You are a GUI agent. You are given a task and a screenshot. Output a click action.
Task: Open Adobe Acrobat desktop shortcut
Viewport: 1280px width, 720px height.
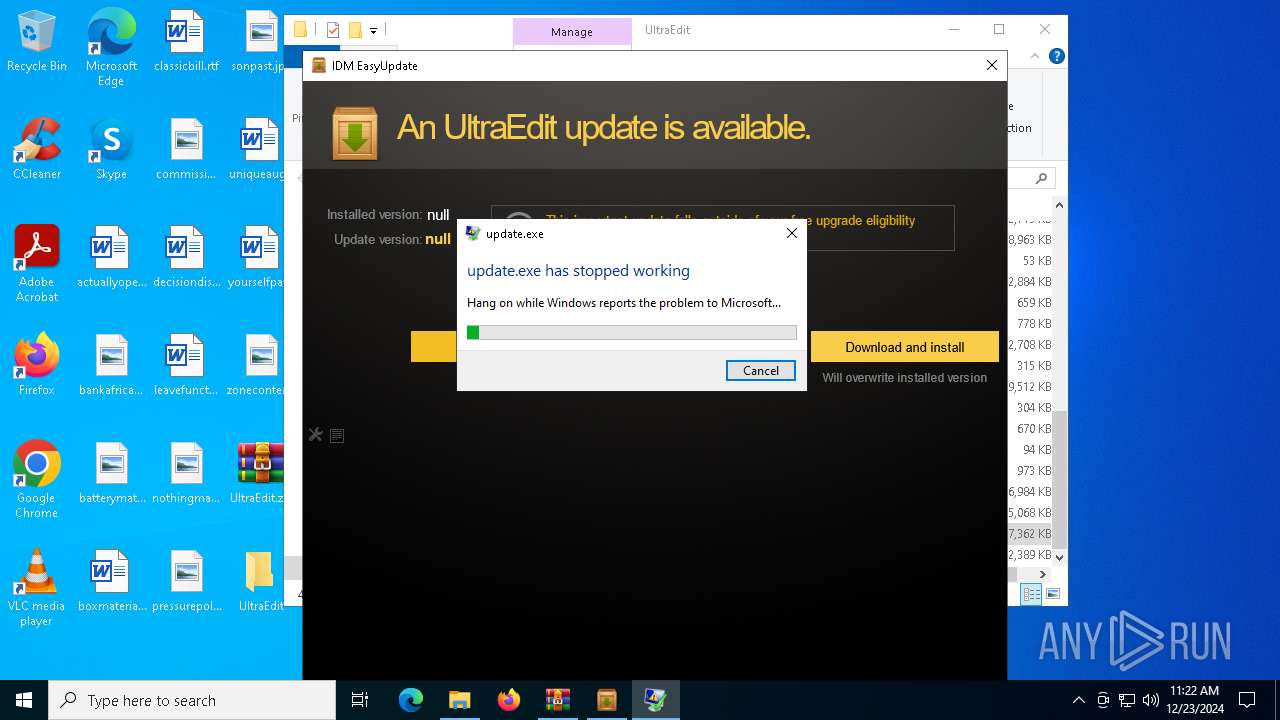pos(37,263)
